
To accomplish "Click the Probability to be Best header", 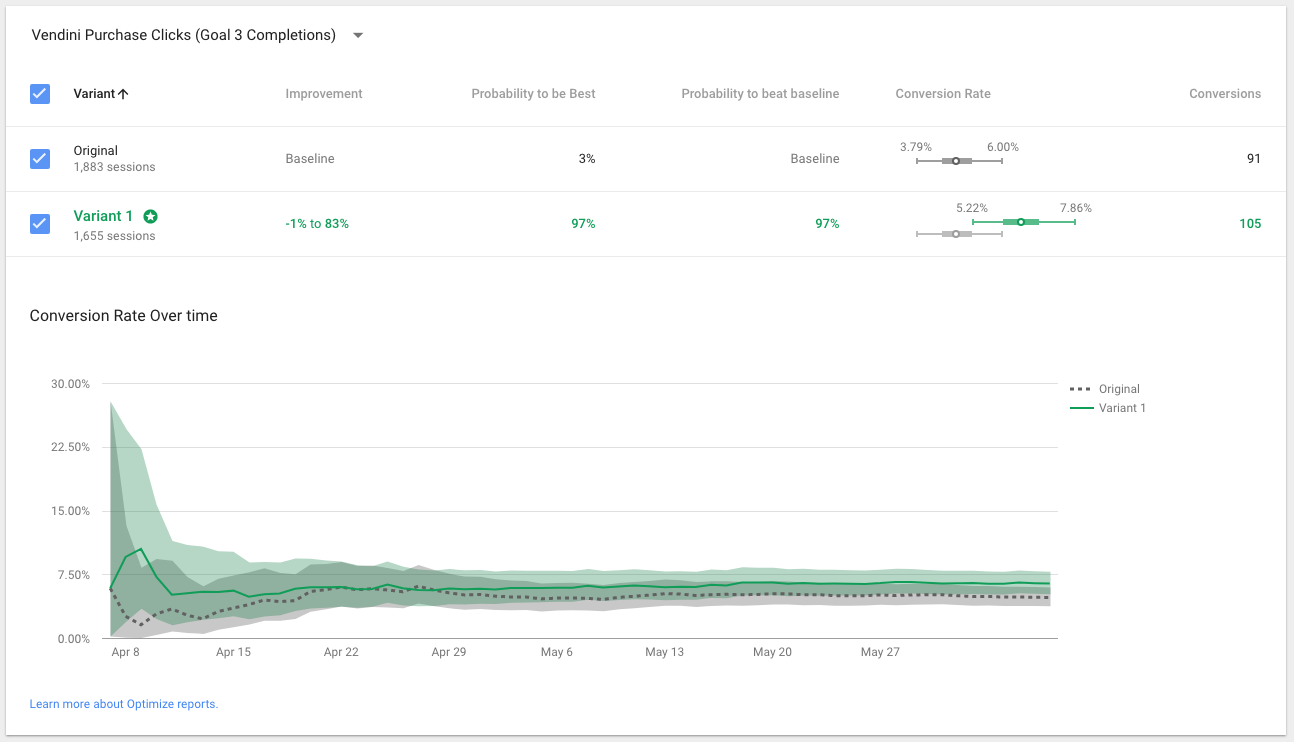I will [x=533, y=94].
